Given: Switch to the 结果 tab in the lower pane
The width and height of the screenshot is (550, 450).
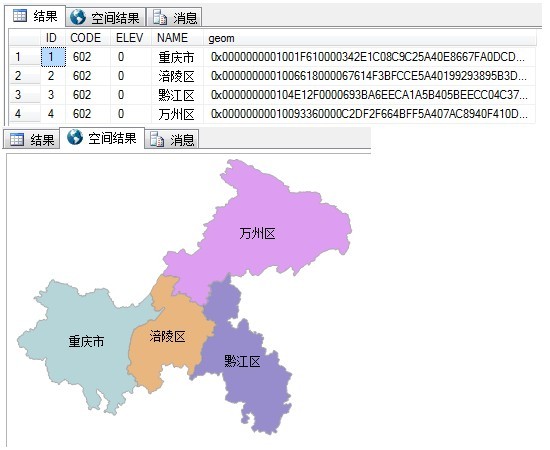Looking at the screenshot, I should (x=32, y=140).
